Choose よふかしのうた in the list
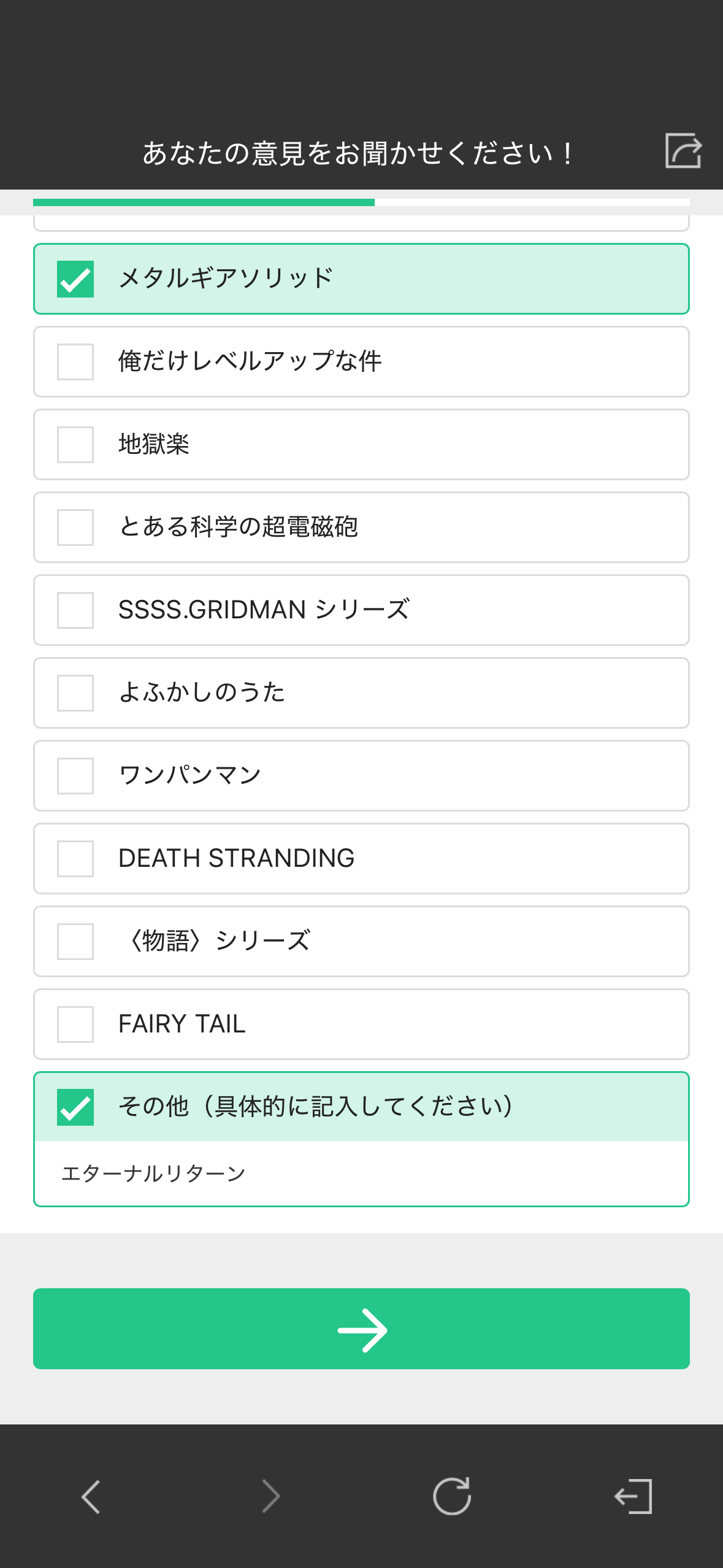Image resolution: width=723 pixels, height=1568 pixels. (x=75, y=693)
